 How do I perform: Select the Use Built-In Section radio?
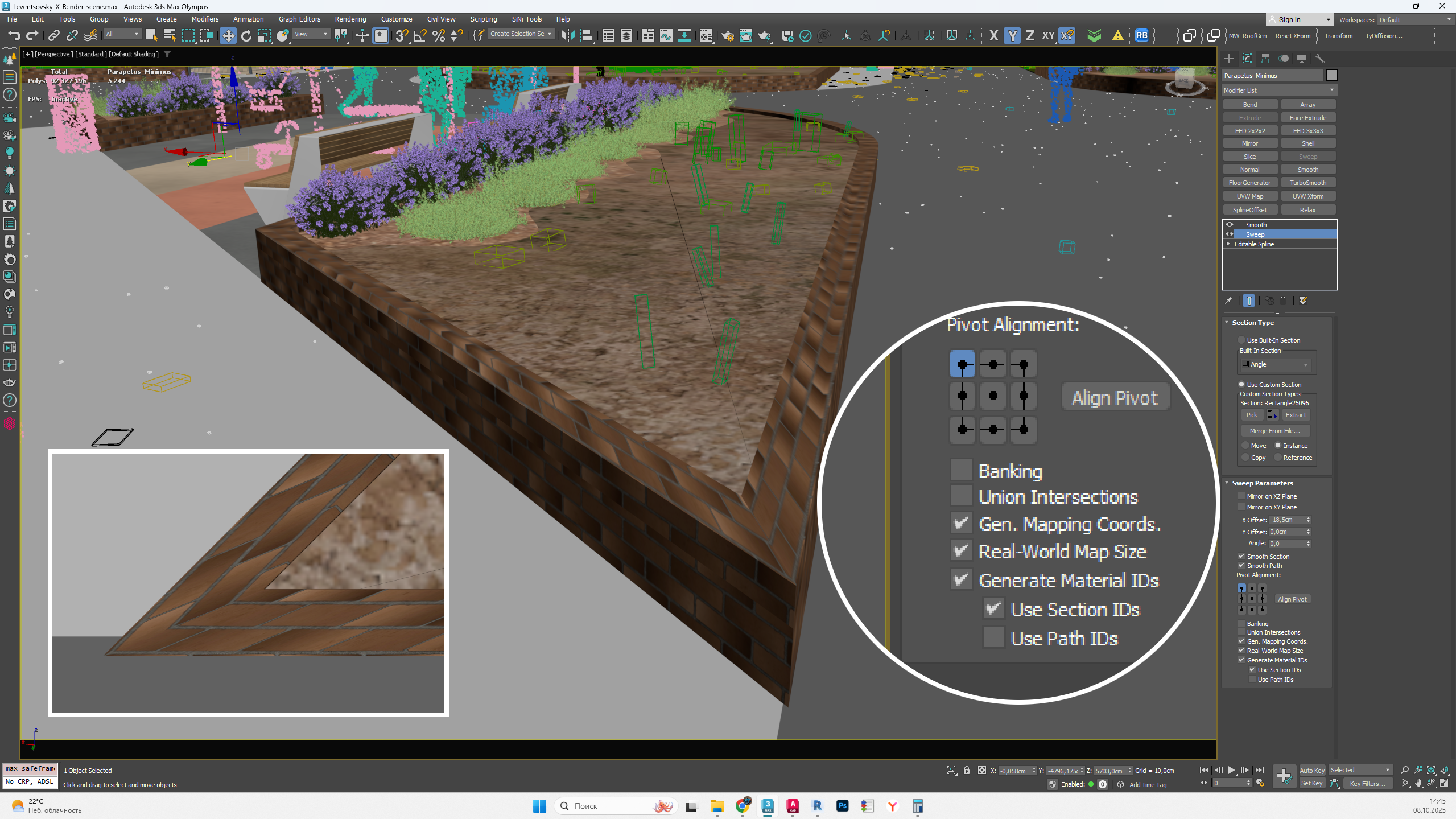(1241, 340)
